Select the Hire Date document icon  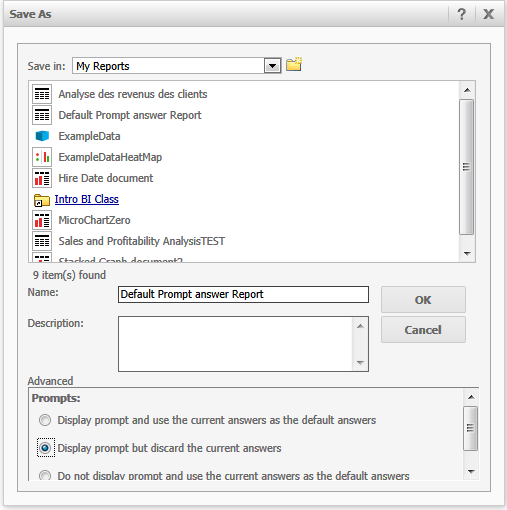(42, 178)
